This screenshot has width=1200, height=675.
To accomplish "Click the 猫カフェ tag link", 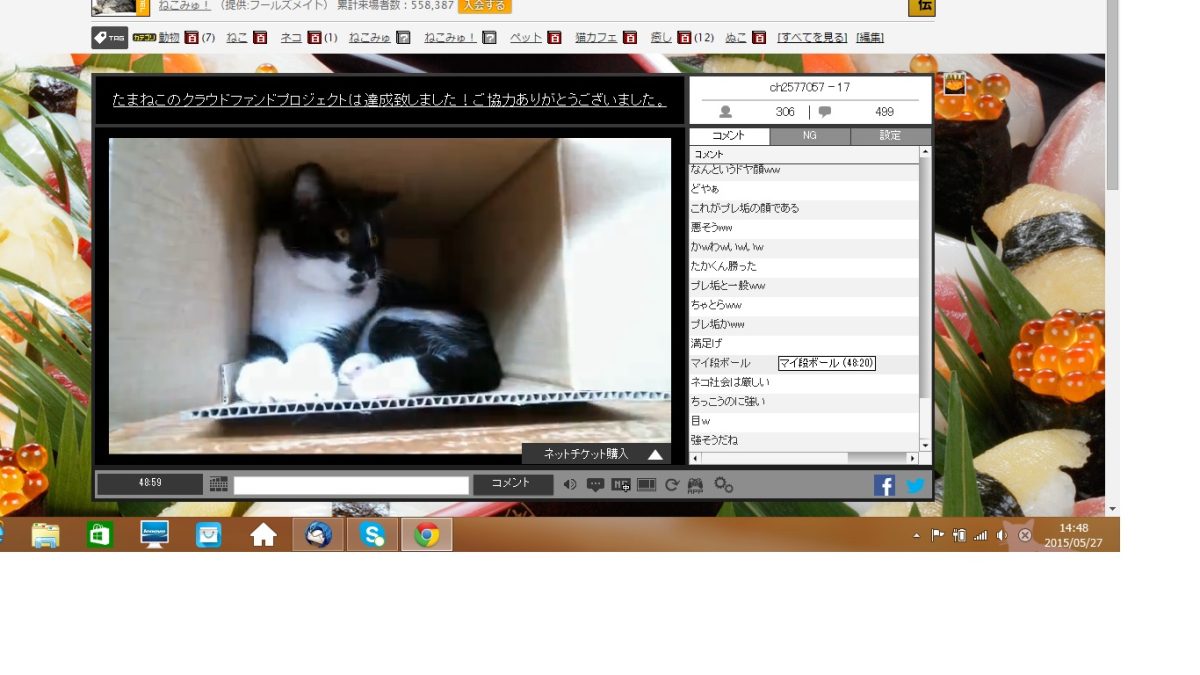I will tap(596, 38).
